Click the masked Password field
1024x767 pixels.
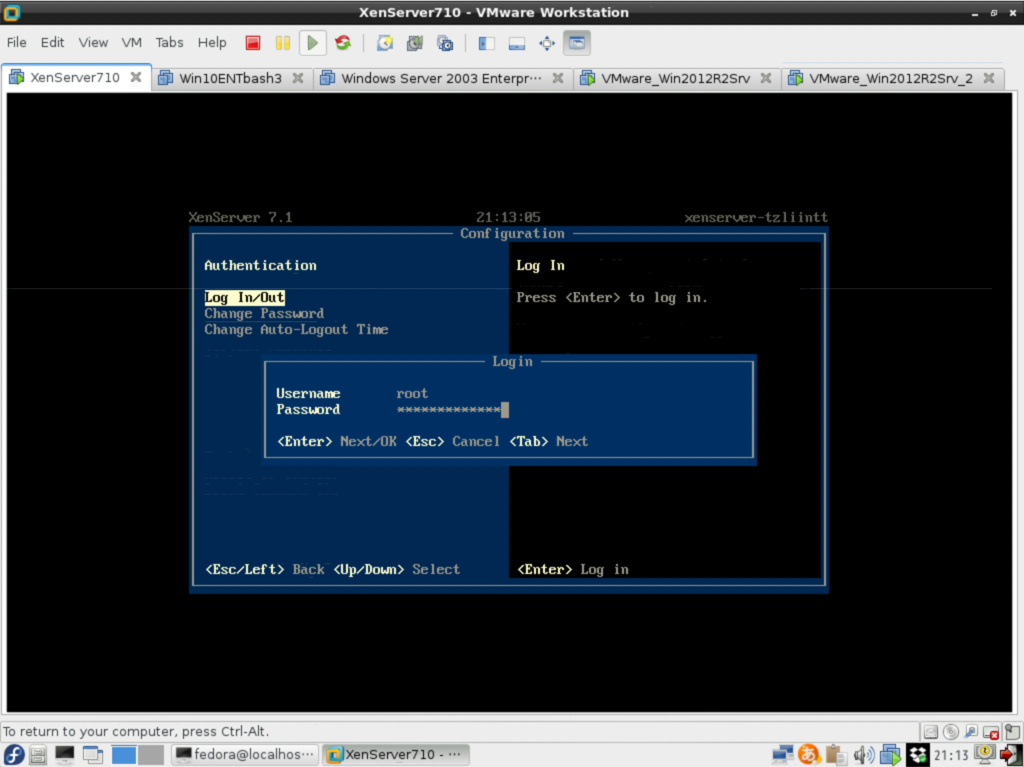coord(453,410)
